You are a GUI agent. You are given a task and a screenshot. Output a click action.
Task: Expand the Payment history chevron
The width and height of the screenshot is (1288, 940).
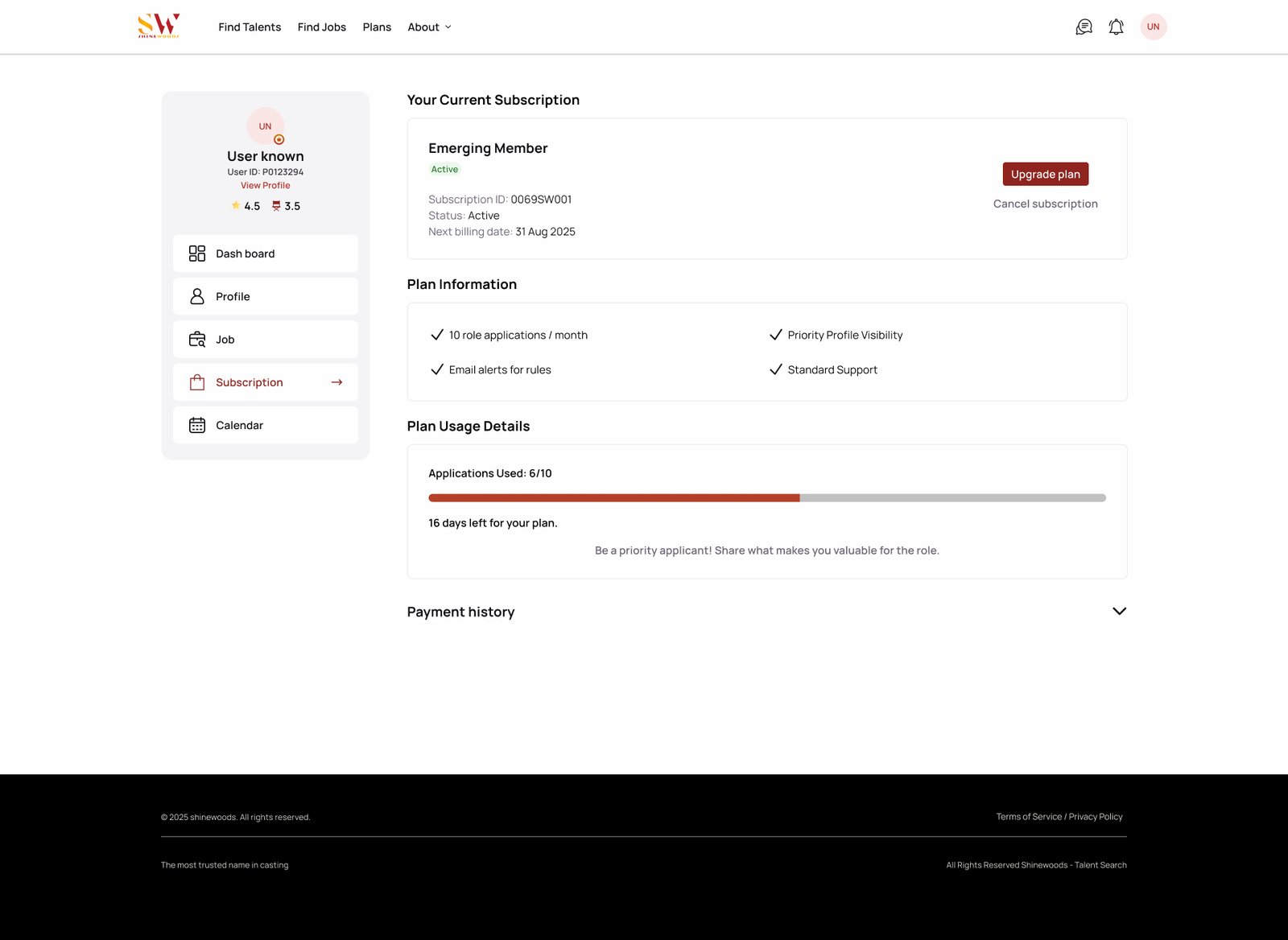pos(1119,612)
